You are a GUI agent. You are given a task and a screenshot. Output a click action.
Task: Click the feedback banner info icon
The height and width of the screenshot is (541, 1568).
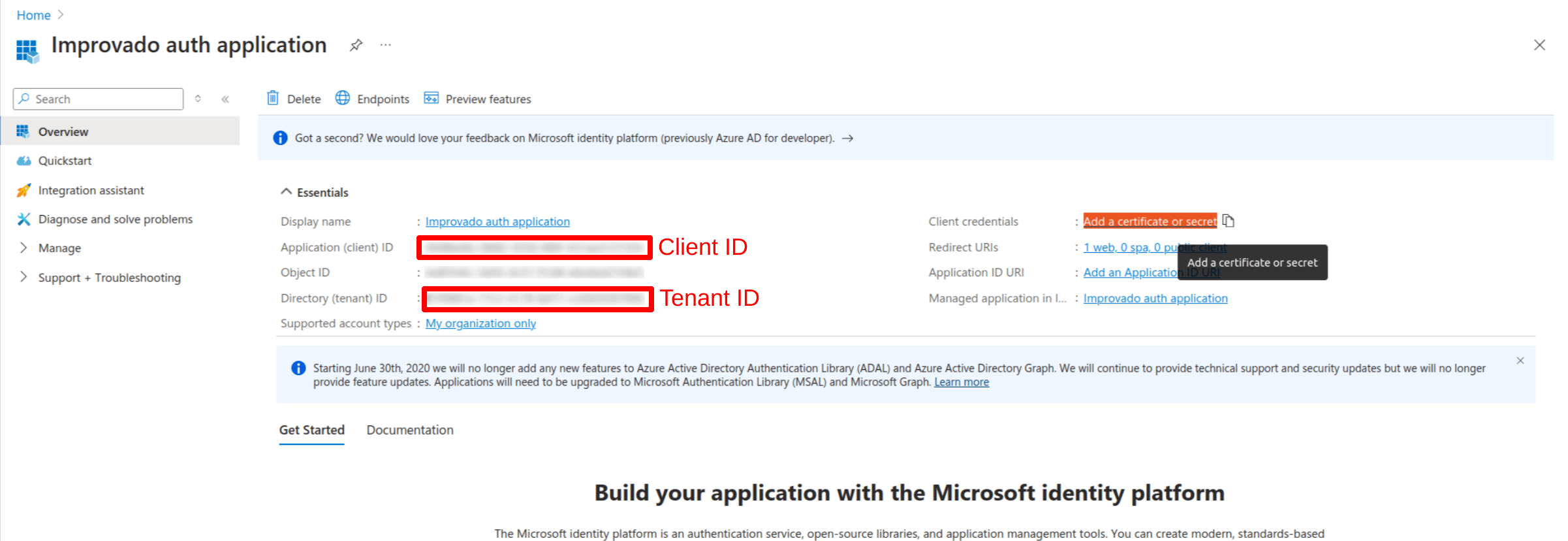click(280, 138)
